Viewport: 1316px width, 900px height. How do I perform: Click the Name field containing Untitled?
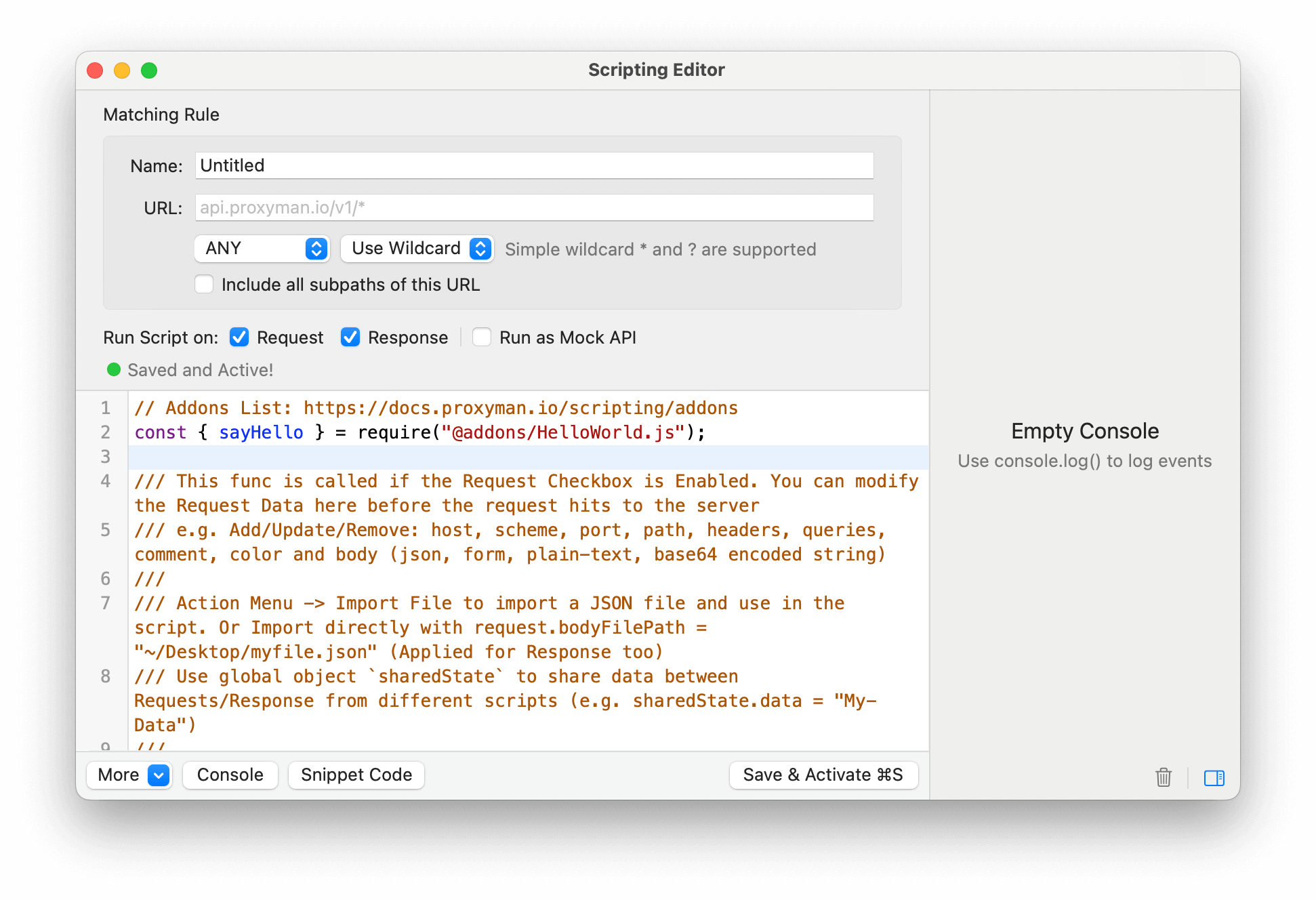(x=534, y=165)
